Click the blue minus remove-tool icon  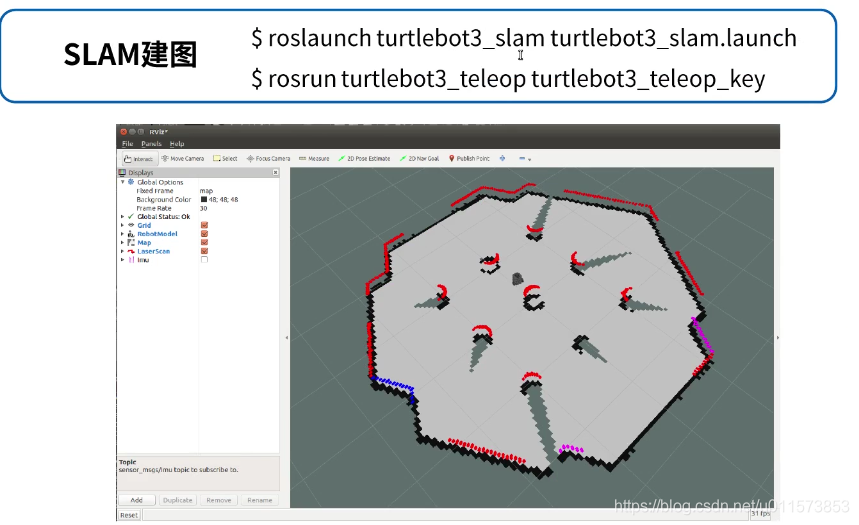pos(522,158)
